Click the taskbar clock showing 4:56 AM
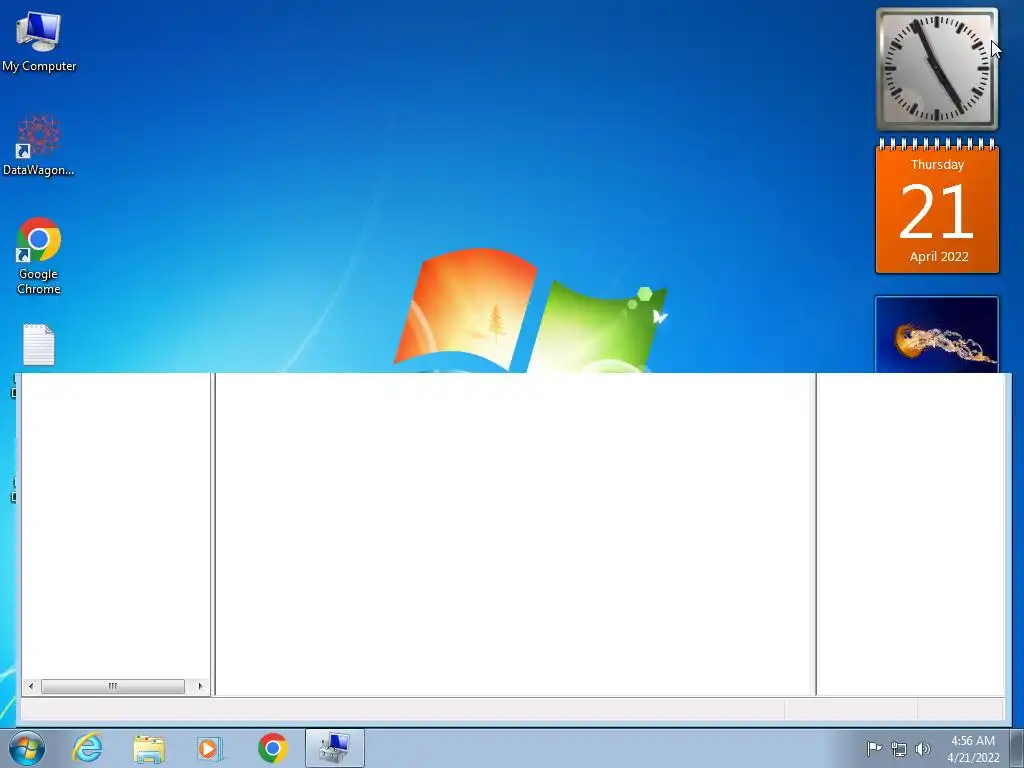The height and width of the screenshot is (768, 1024). point(973,749)
